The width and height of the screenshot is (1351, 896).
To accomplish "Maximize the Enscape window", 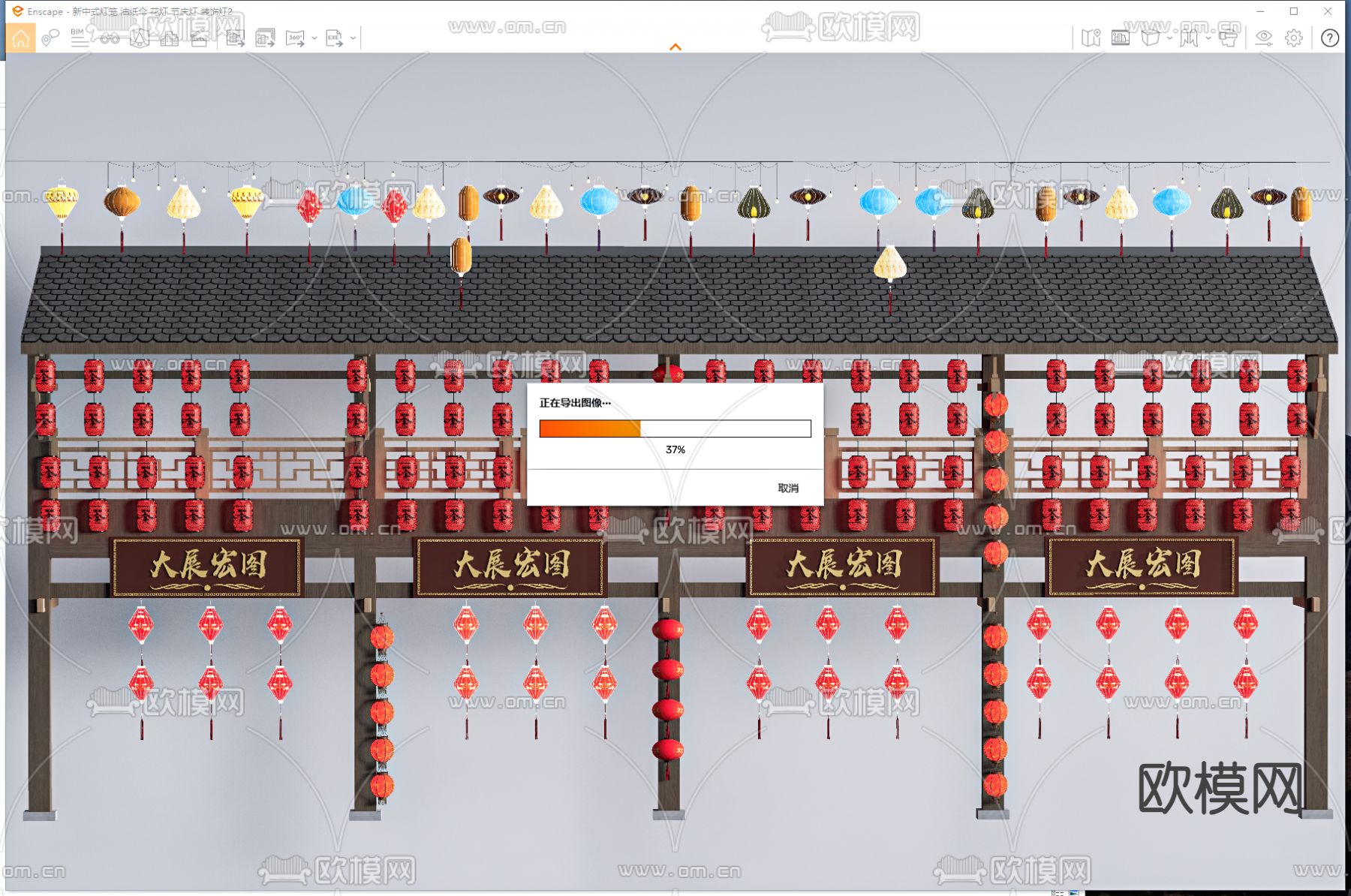I will 1294,11.
